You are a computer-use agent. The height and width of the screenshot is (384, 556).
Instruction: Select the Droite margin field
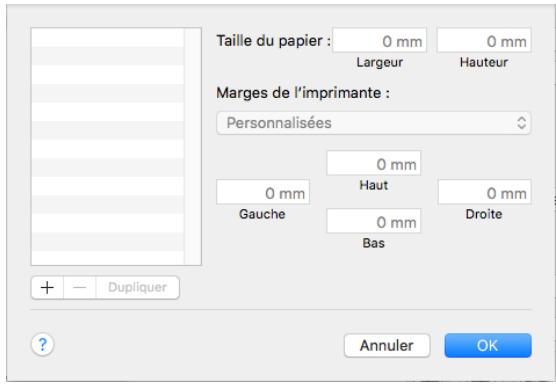(484, 192)
